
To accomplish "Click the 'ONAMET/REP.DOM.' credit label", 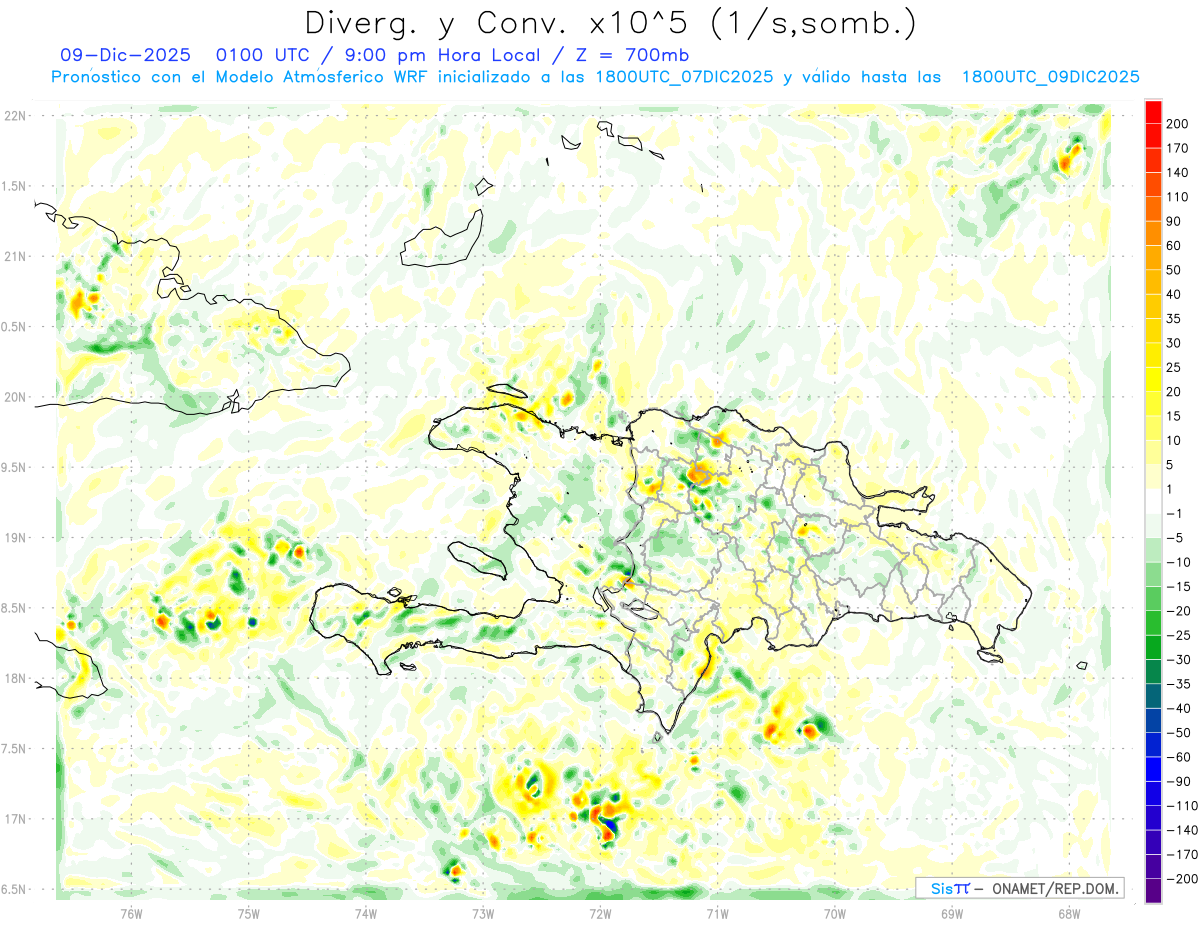I will coord(1055,888).
